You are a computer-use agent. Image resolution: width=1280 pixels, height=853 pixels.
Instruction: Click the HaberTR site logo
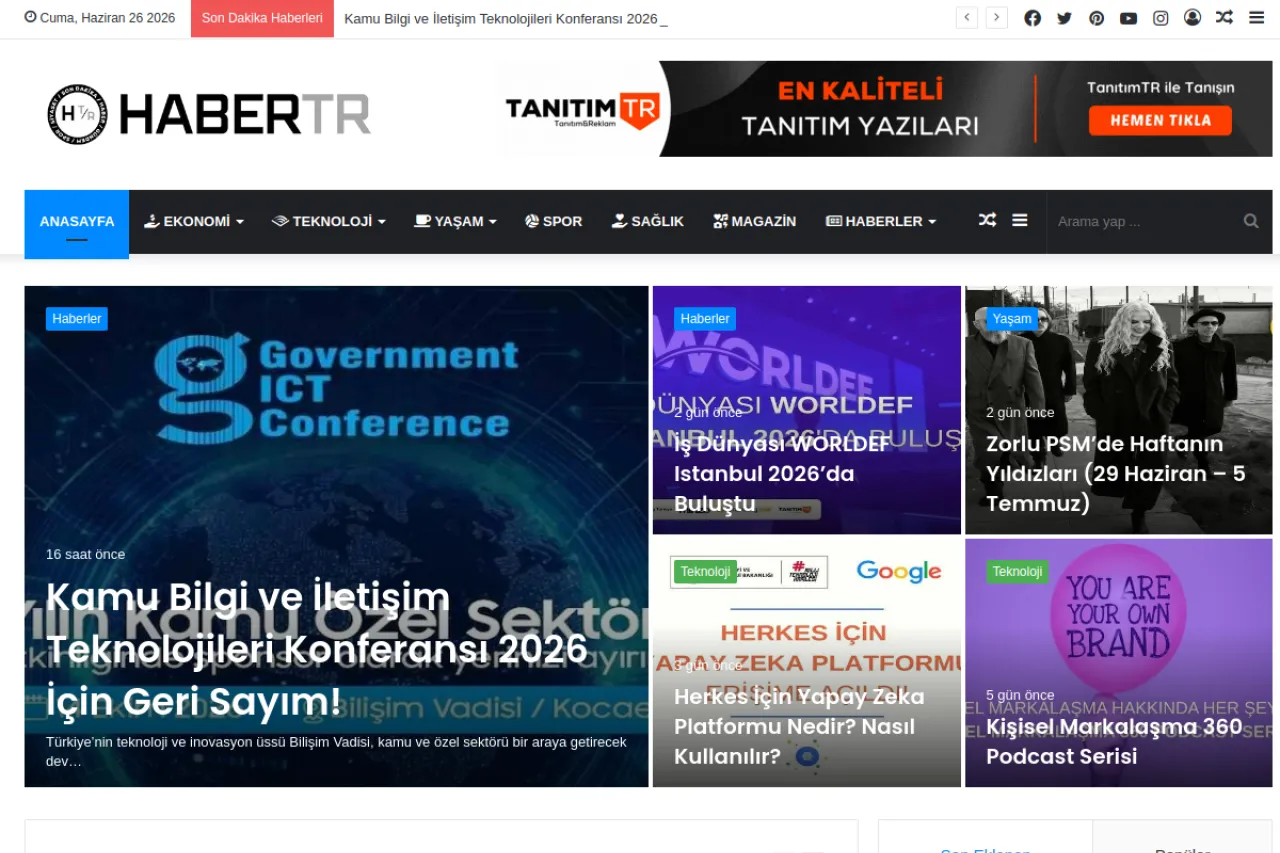point(209,114)
